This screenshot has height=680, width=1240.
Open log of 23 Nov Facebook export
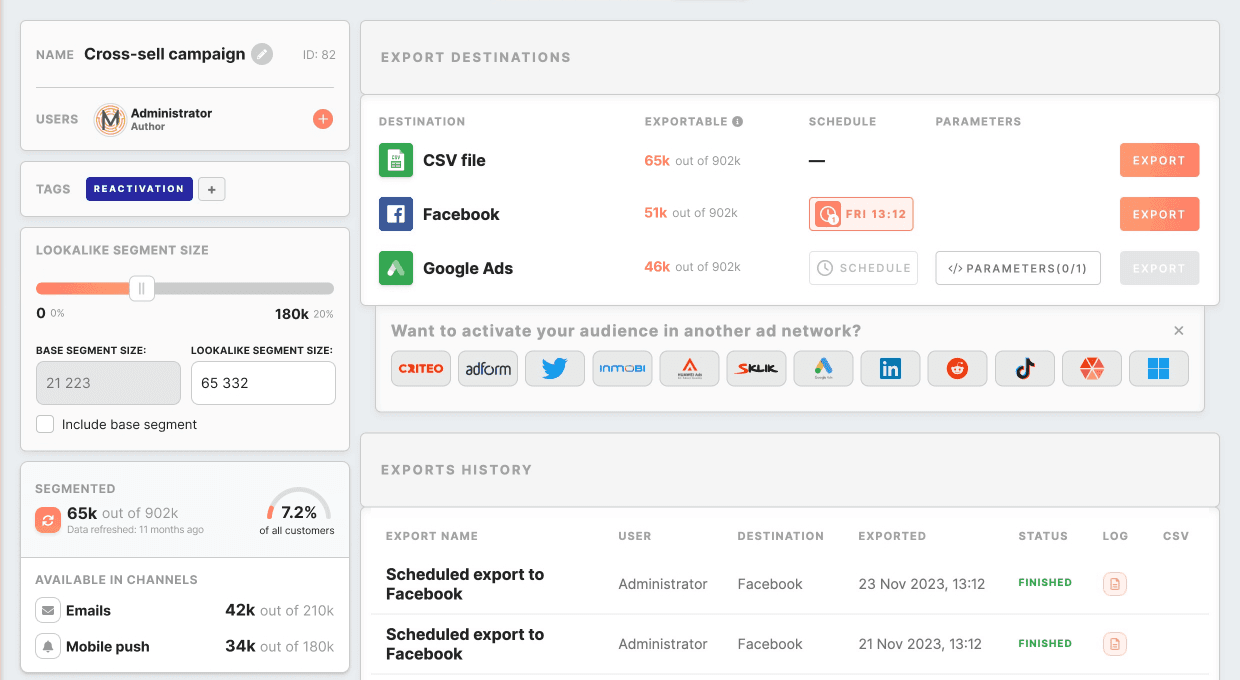(x=1114, y=584)
